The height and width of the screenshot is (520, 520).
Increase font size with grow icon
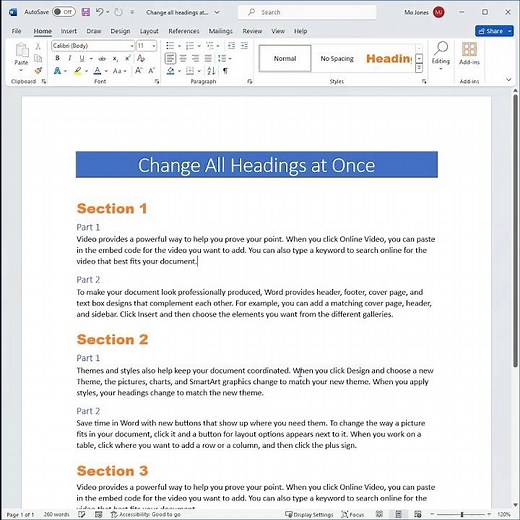138,71
